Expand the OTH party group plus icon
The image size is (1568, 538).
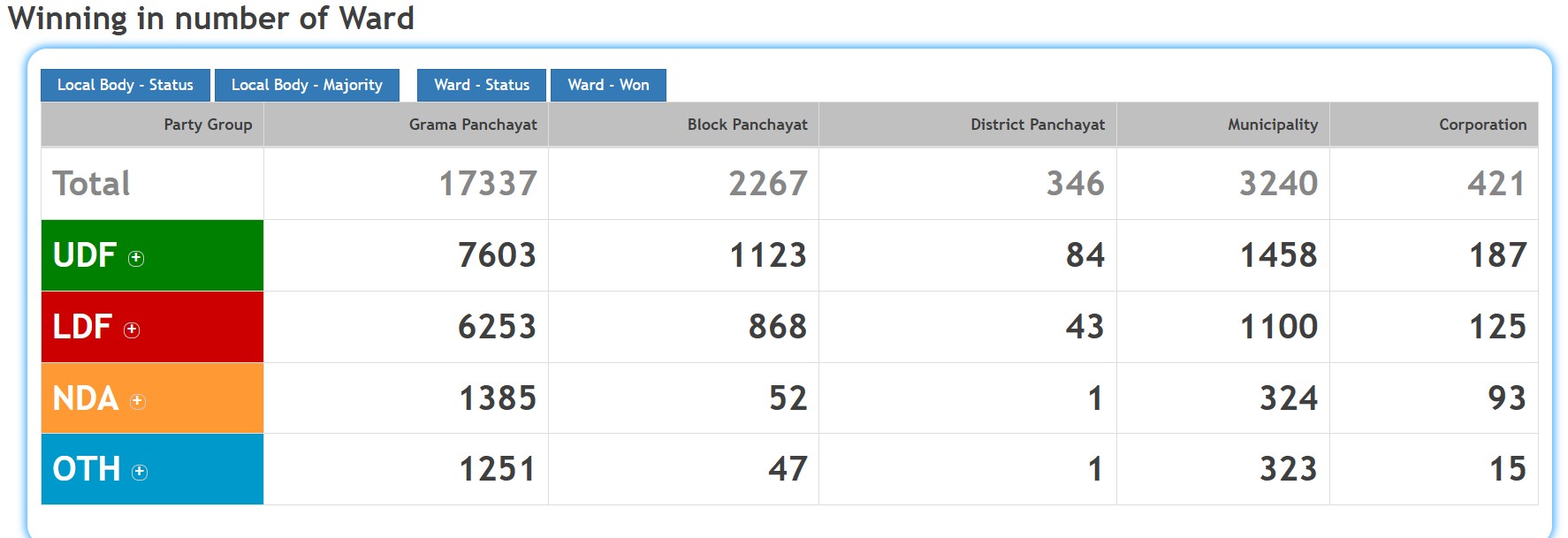[140, 472]
